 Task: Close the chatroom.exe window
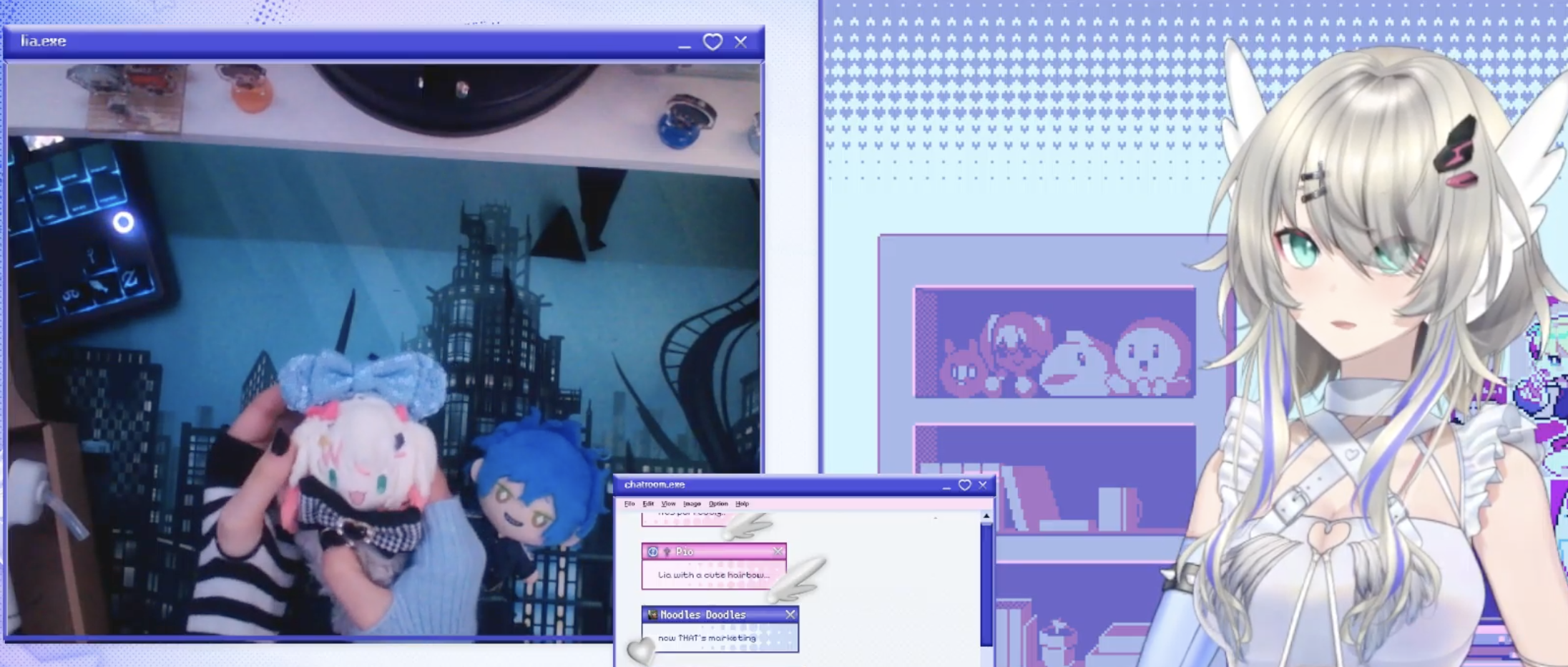pos(983,485)
